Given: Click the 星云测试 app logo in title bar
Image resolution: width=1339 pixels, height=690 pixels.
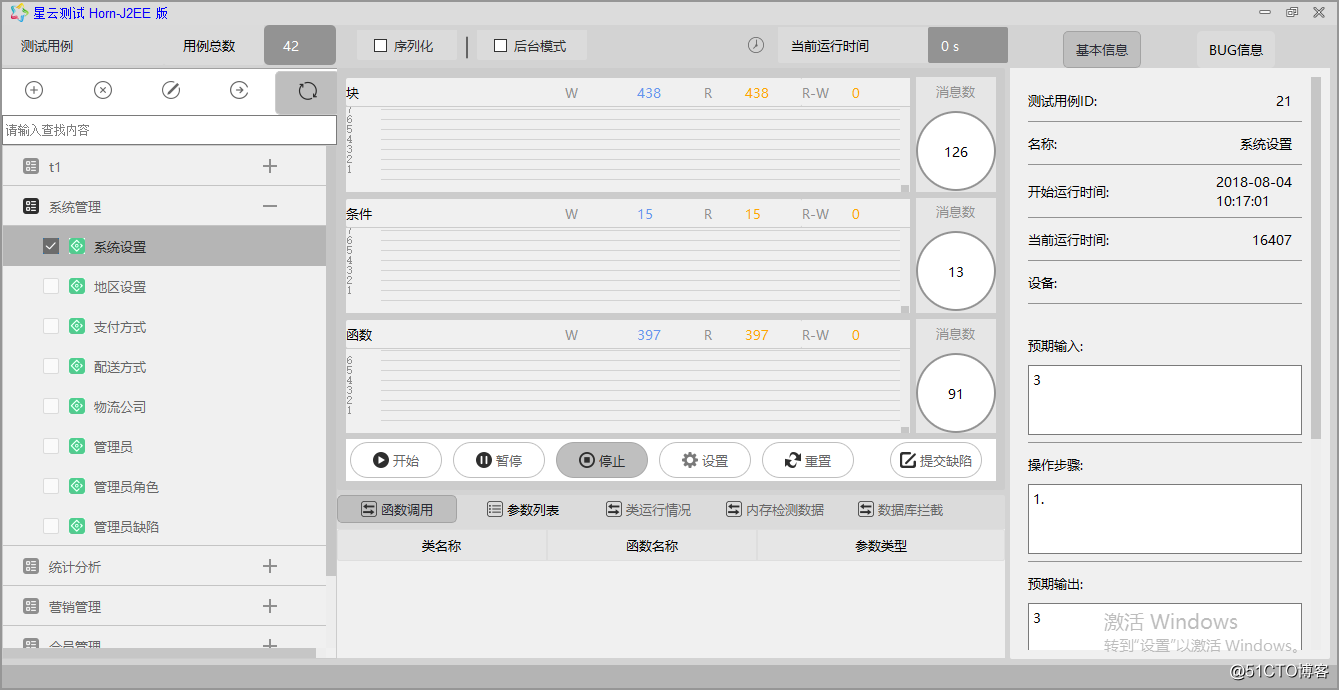Looking at the screenshot, I should coord(19,13).
